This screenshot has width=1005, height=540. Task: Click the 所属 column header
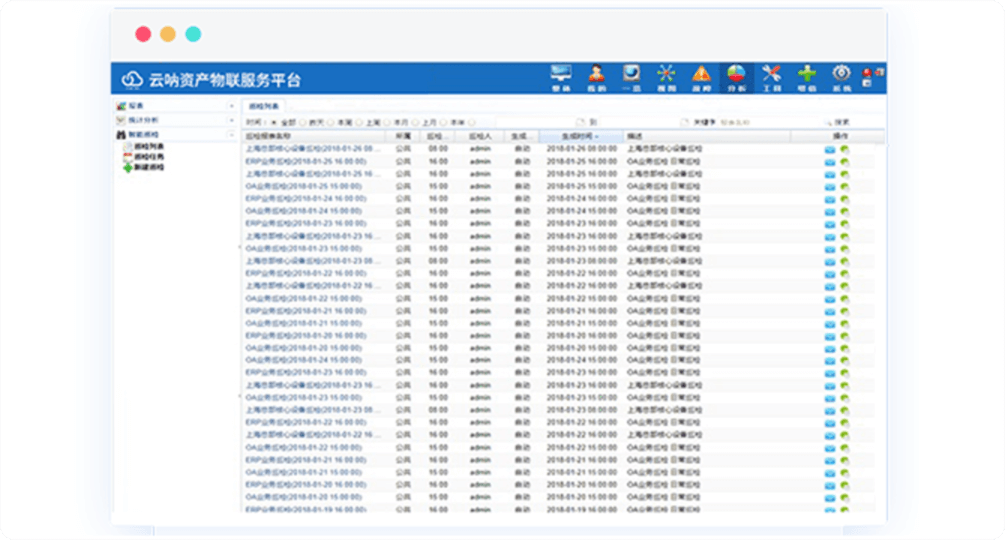pyautogui.click(x=403, y=136)
